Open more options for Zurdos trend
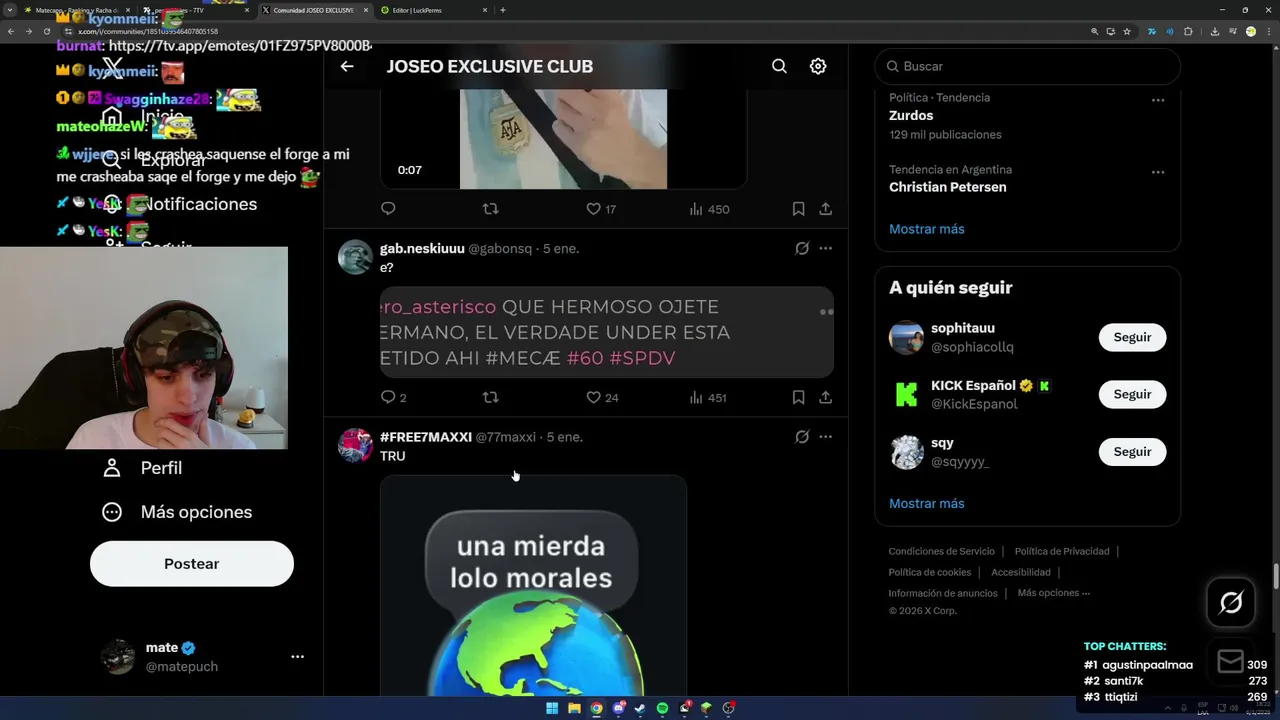1280x720 pixels. pos(1157,100)
